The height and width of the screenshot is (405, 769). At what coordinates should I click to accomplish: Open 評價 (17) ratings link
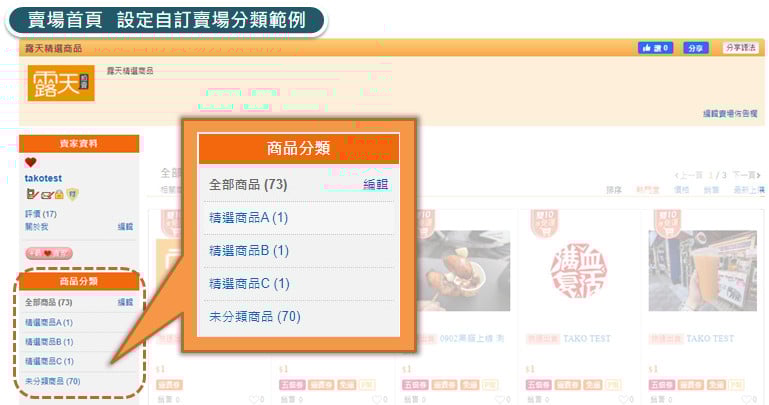pos(41,214)
